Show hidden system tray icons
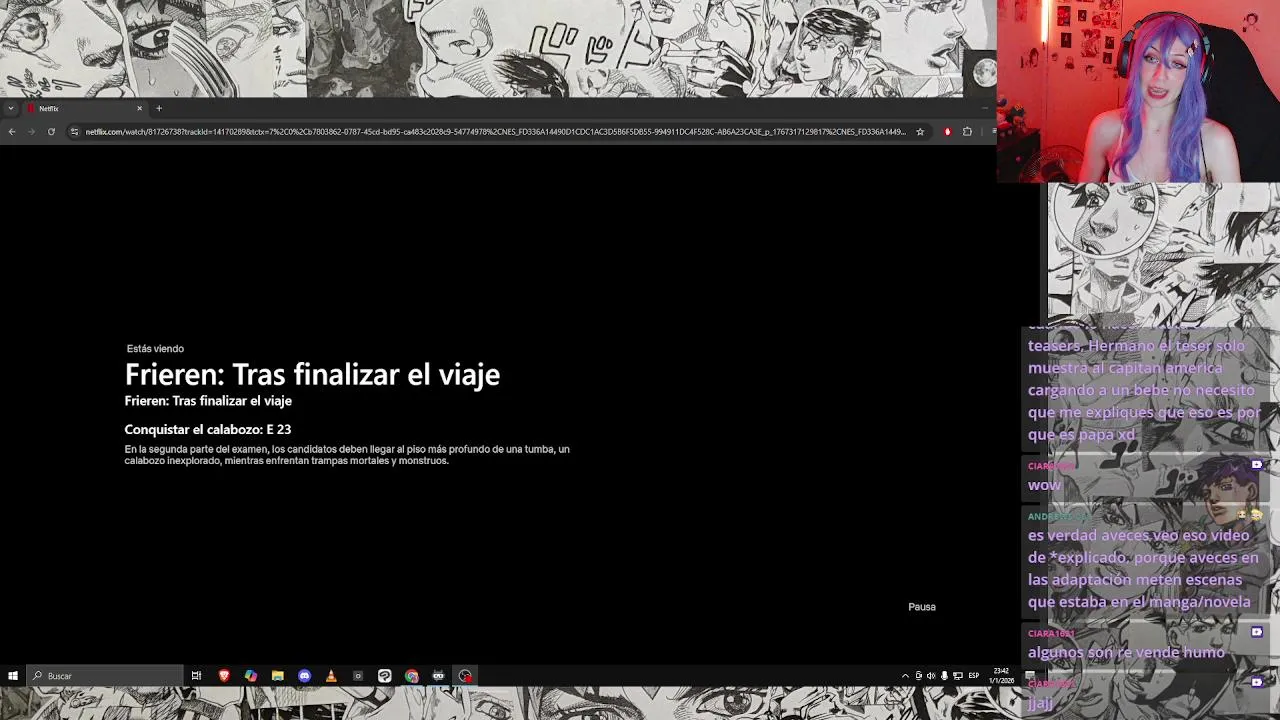 (905, 676)
